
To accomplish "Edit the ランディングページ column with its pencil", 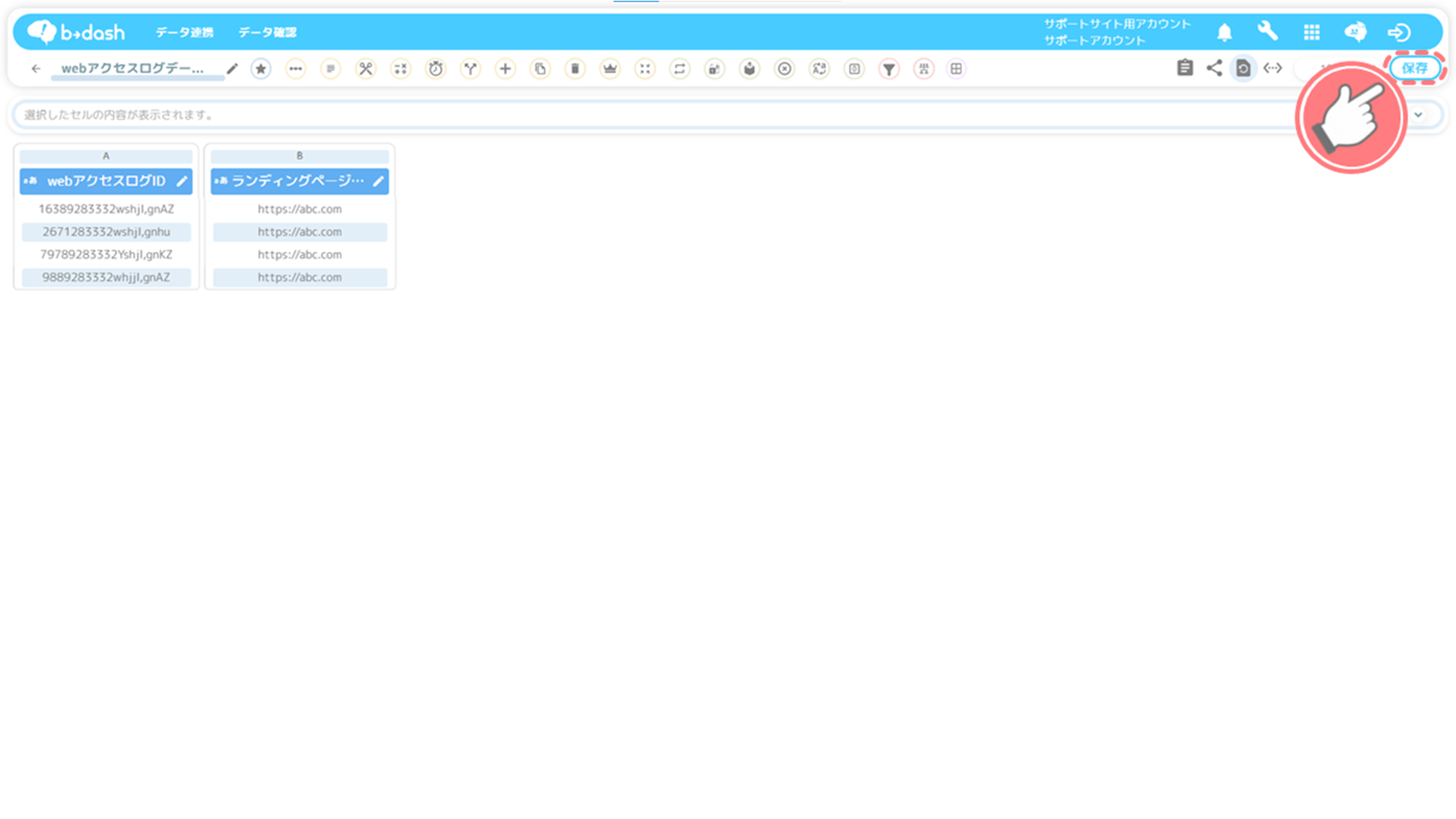I will point(378,181).
